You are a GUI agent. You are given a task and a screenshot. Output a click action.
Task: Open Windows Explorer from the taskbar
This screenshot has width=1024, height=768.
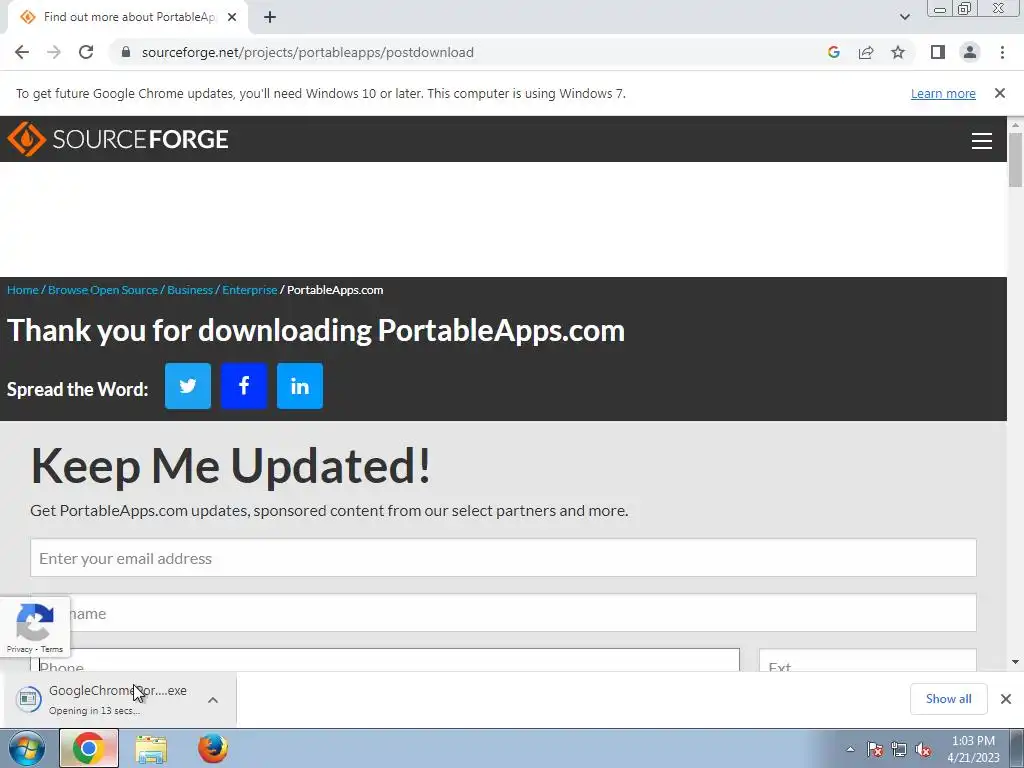[151, 748]
